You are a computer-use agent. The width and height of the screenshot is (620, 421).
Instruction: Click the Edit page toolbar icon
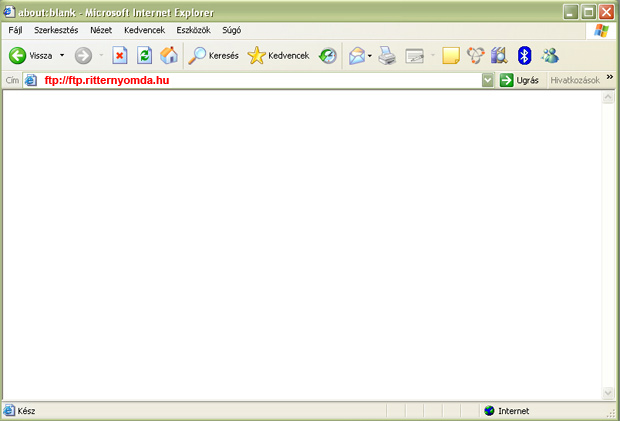coord(414,56)
